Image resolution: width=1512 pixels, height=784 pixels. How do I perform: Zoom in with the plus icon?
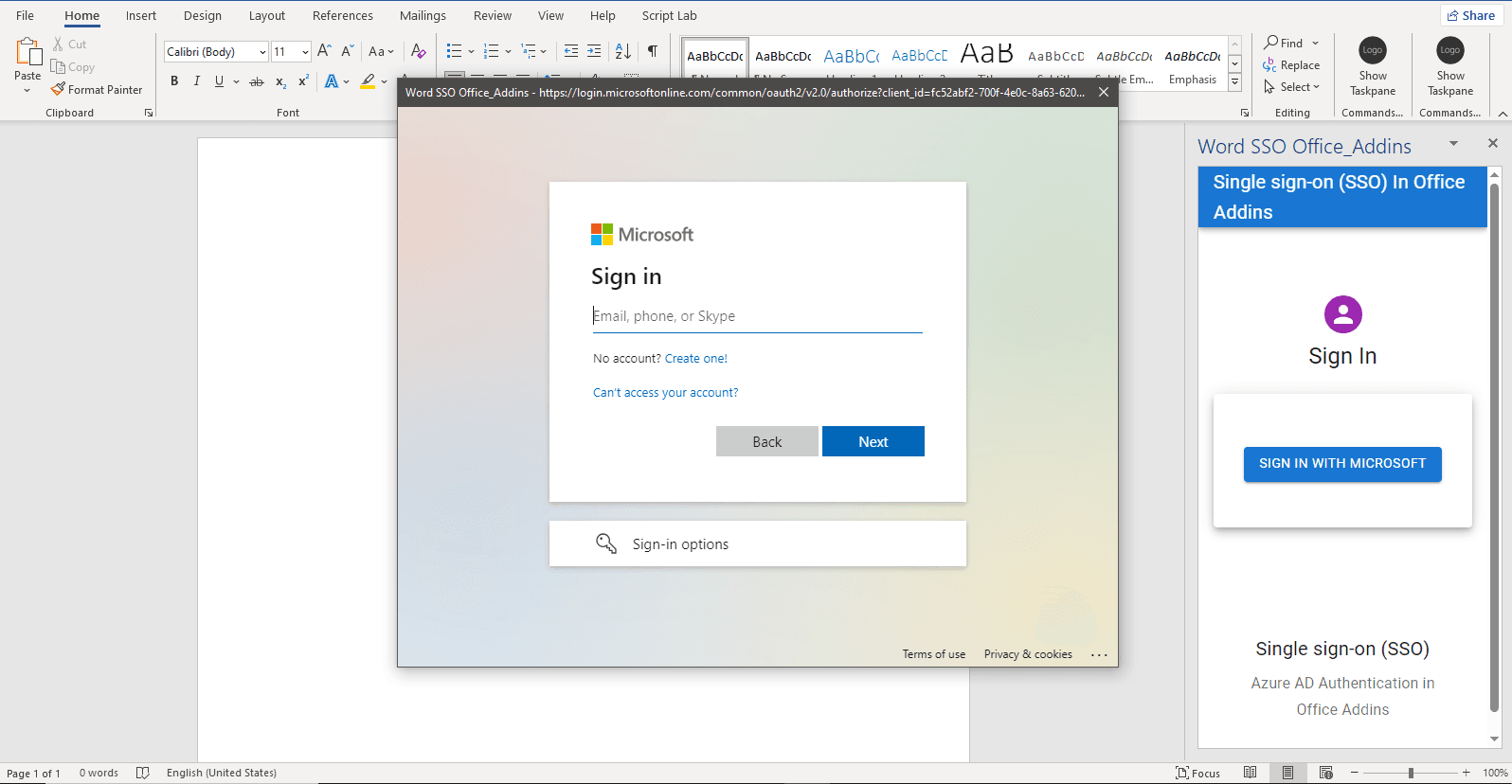1467,773
